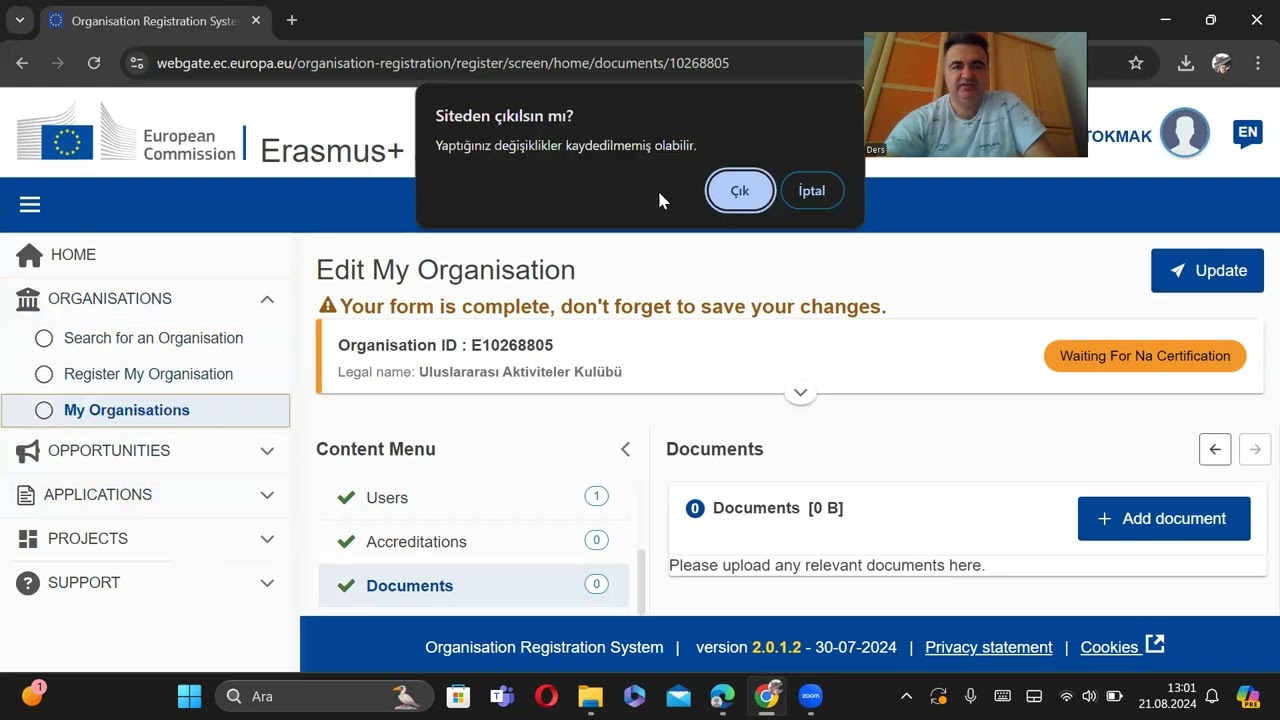1280x720 pixels.
Task: Open Users in Content Menu
Action: point(474,498)
